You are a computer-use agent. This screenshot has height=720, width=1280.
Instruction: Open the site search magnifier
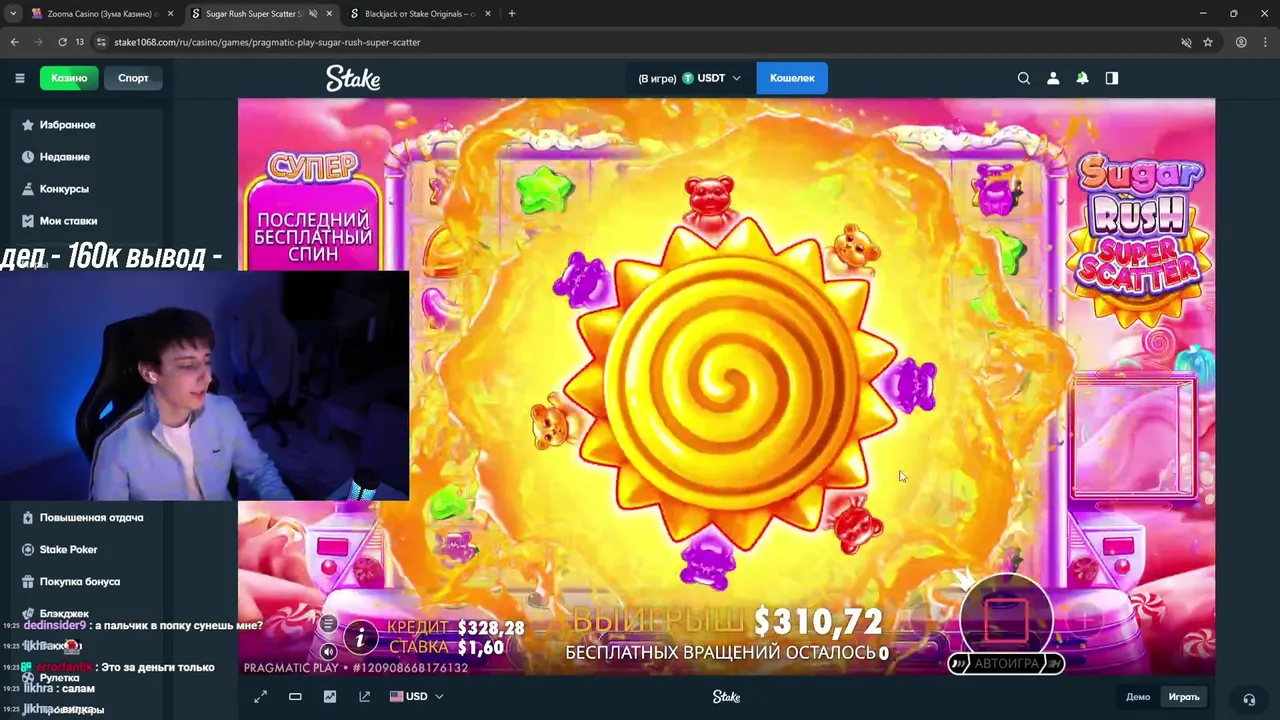(1023, 78)
